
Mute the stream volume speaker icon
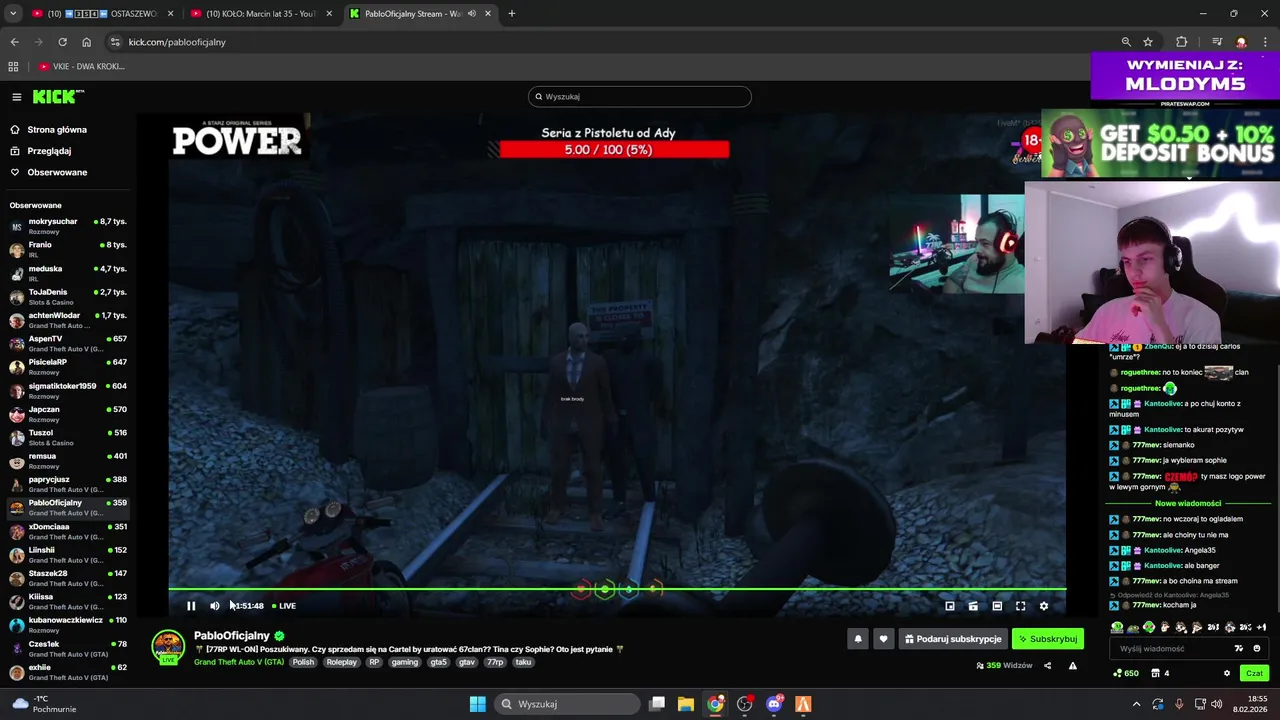215,606
